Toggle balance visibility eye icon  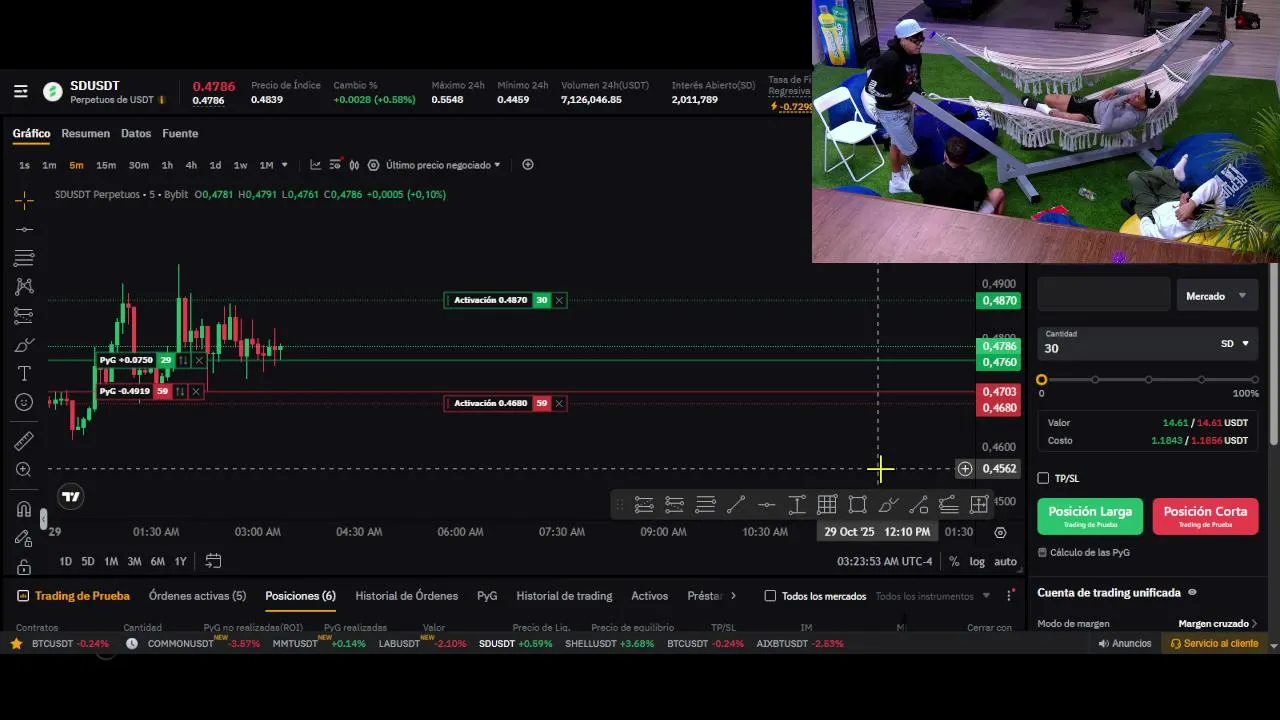tap(1192, 592)
